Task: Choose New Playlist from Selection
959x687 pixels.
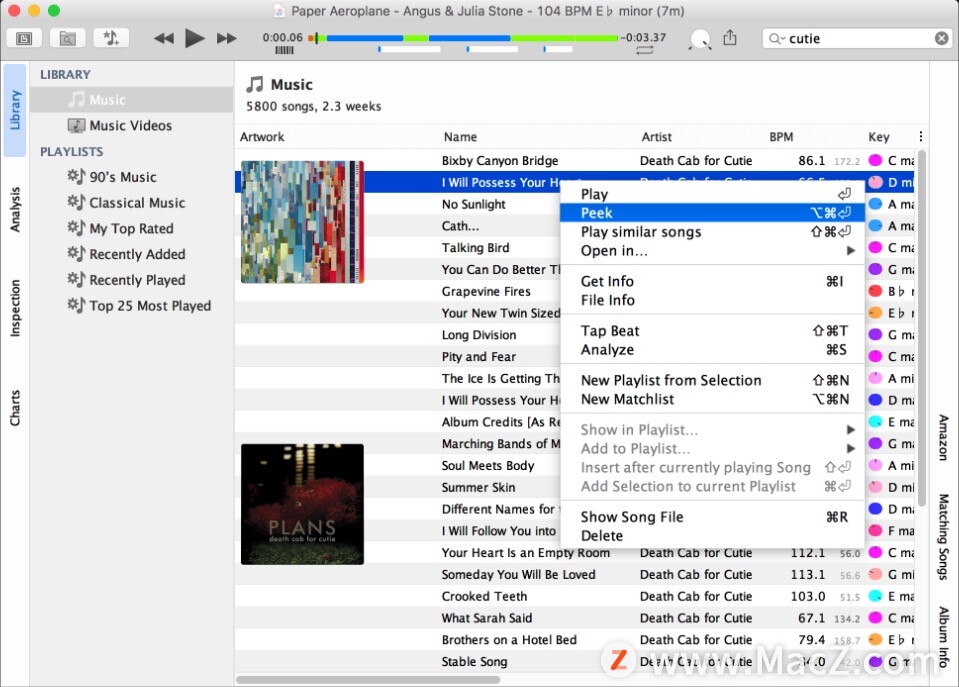Action: [x=712, y=381]
